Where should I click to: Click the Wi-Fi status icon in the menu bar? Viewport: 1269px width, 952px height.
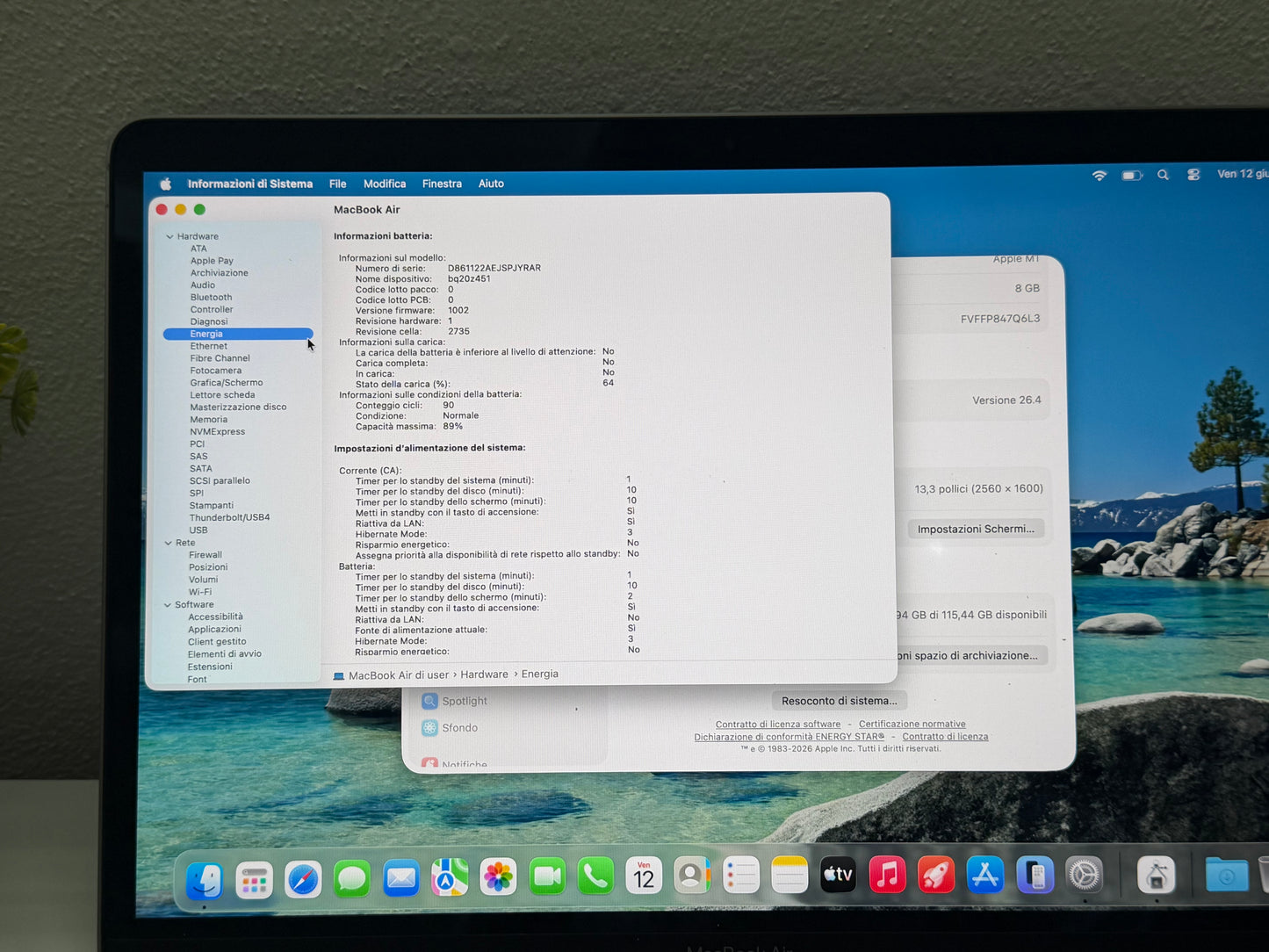click(x=1100, y=176)
